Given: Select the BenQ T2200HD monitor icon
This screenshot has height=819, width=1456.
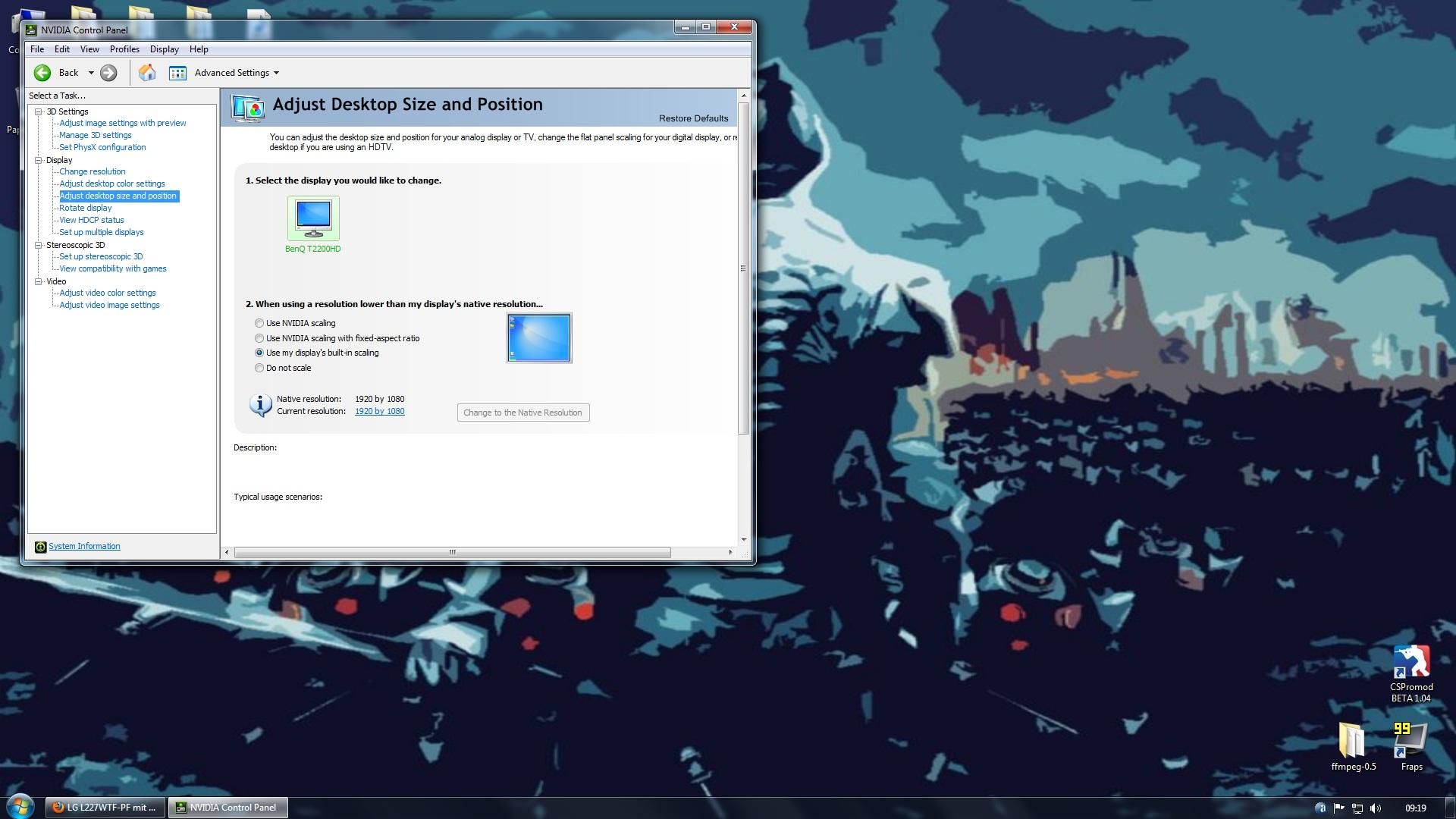Looking at the screenshot, I should [313, 218].
